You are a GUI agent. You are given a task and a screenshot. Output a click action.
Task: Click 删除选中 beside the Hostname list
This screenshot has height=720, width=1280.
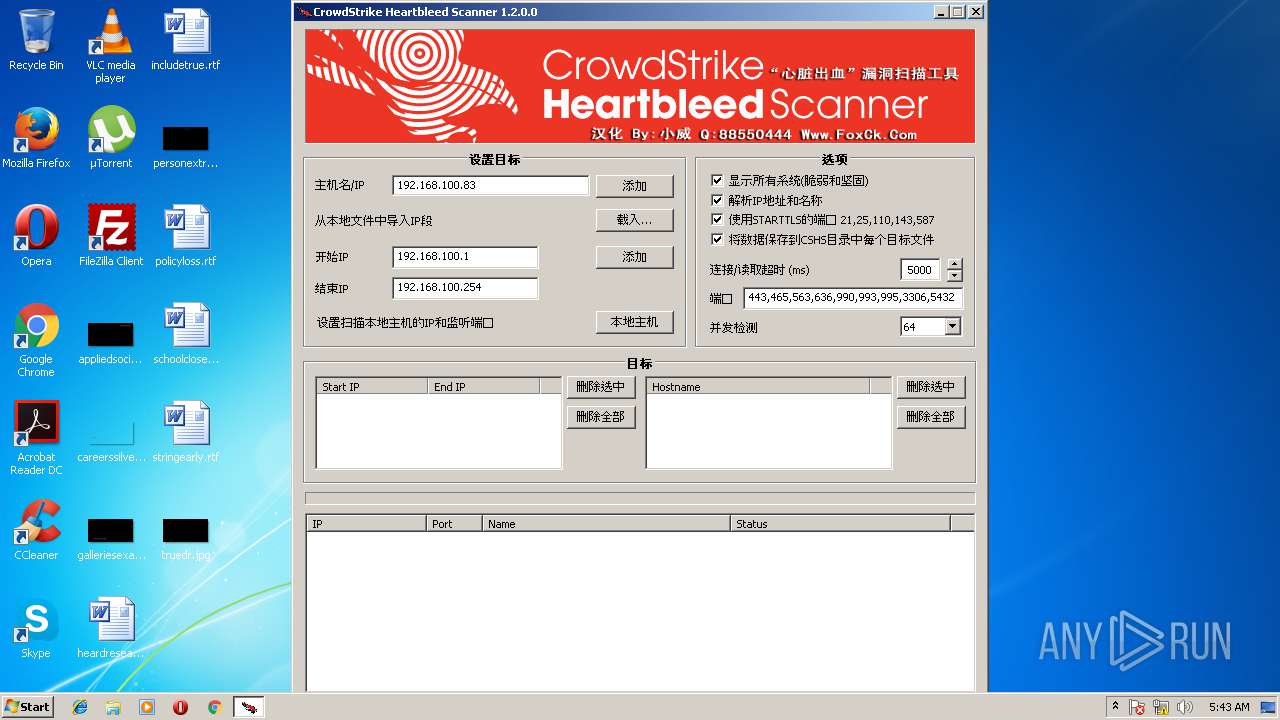(930, 387)
